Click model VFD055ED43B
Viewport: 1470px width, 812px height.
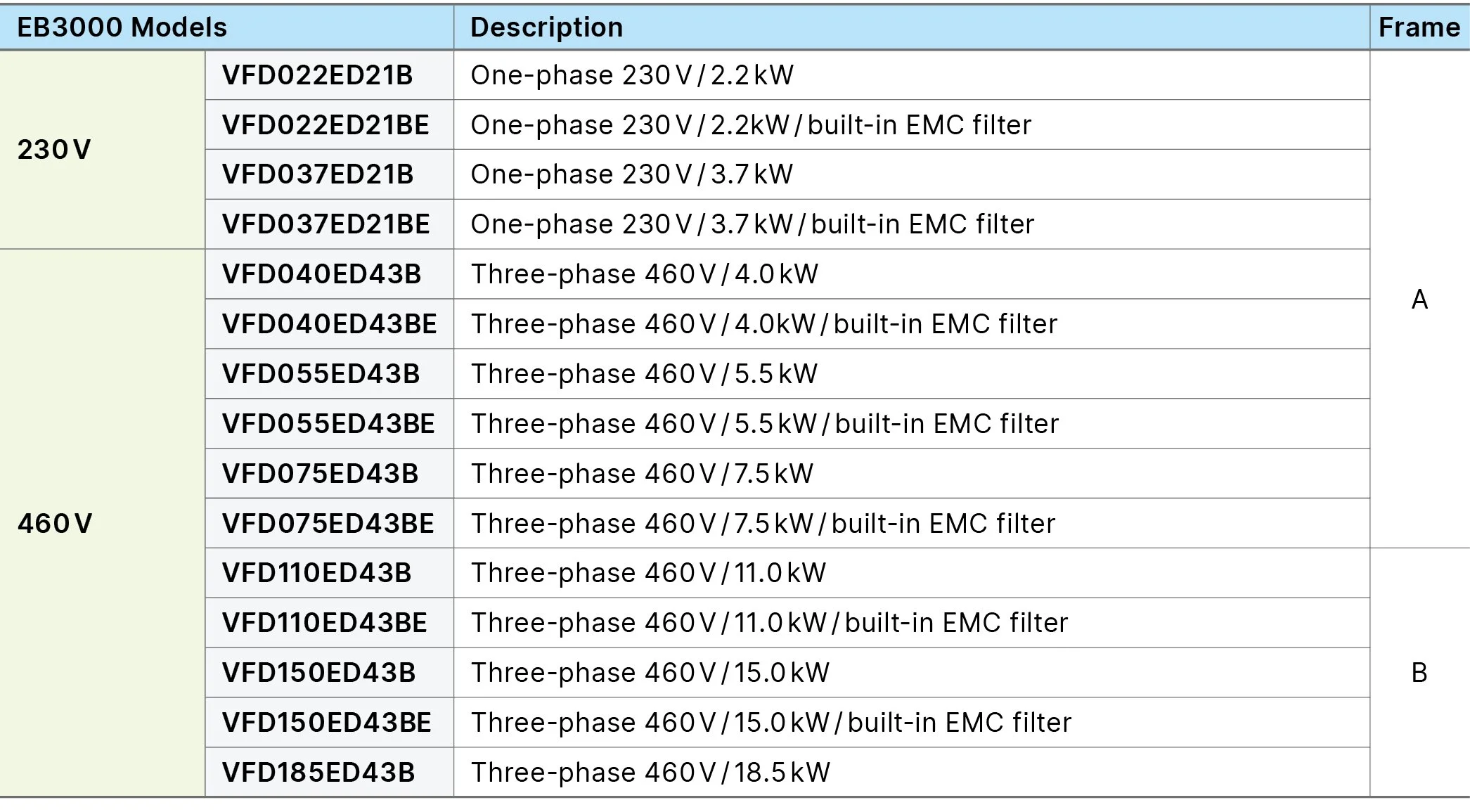pyautogui.click(x=329, y=374)
